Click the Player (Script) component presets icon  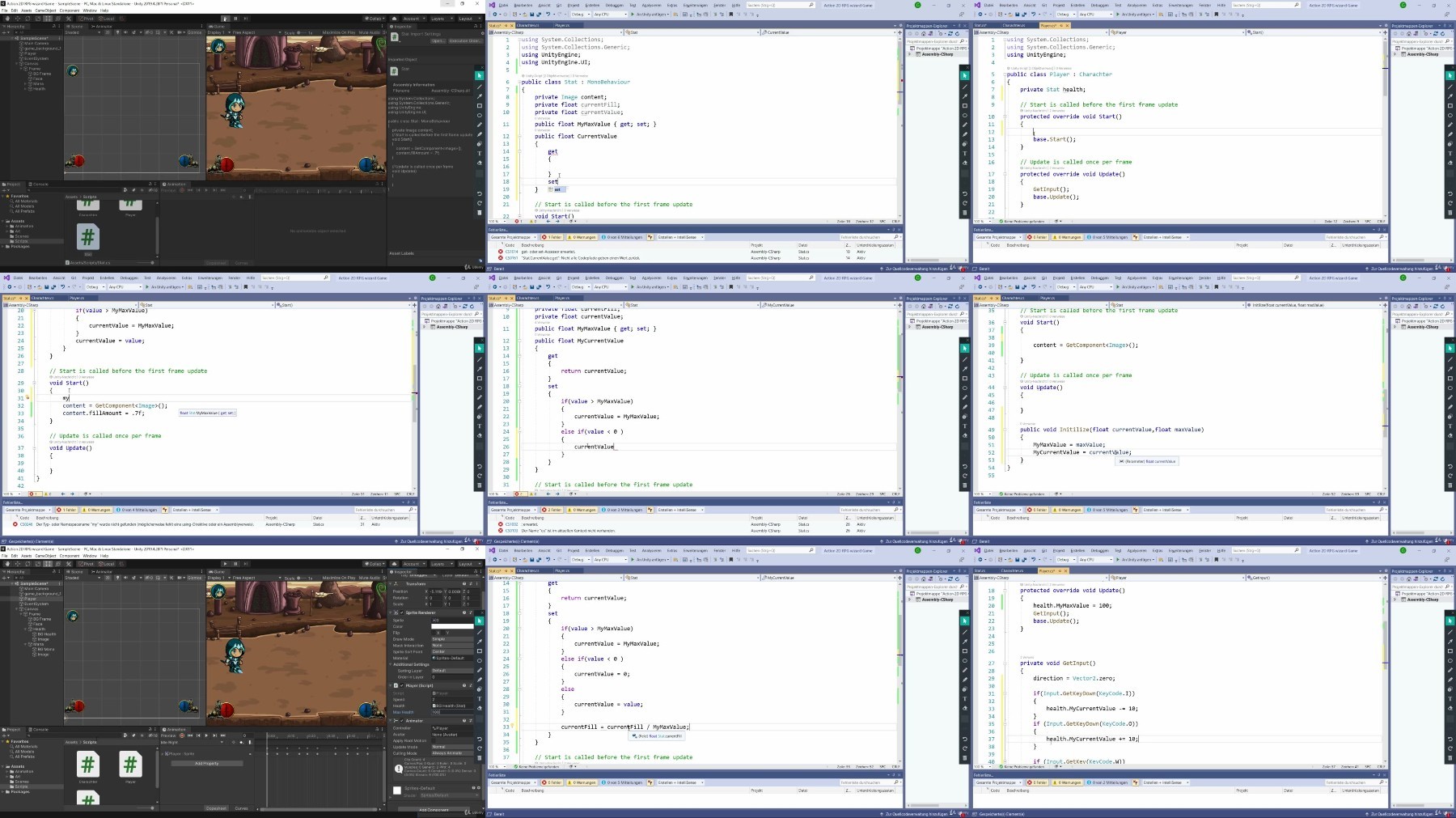(x=471, y=685)
